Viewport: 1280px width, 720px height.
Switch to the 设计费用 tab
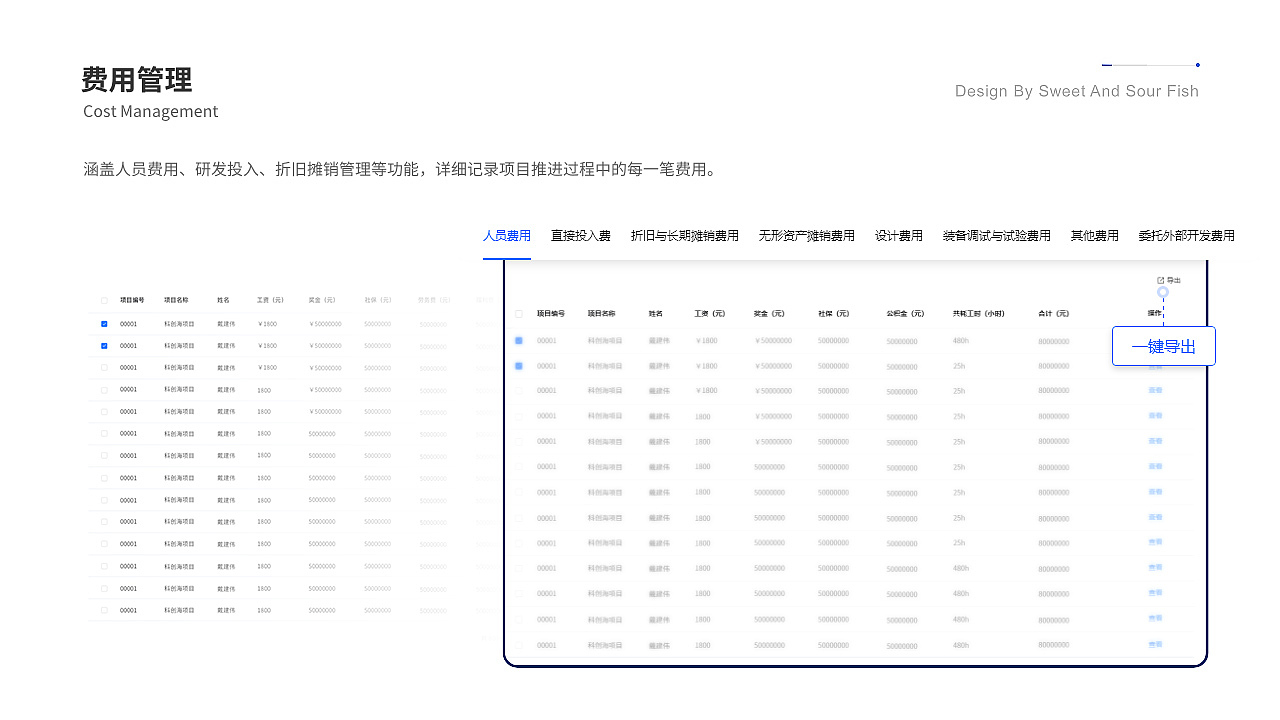point(899,236)
